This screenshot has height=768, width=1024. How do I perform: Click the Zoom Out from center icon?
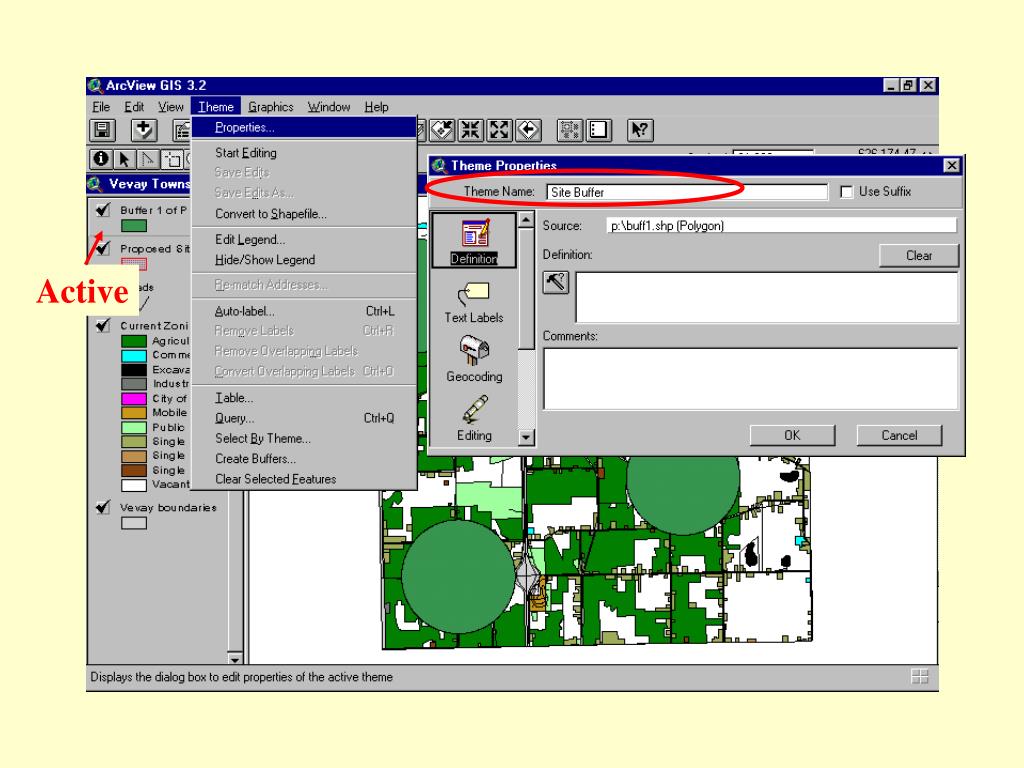tap(499, 131)
